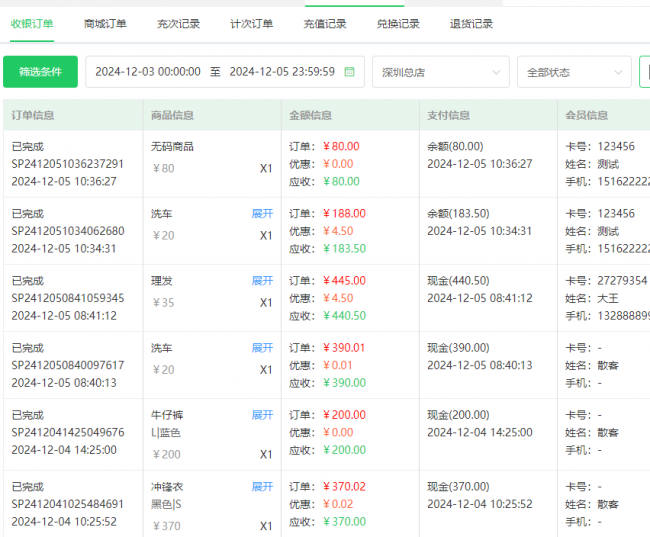Select order number SP2412041425049676
The width and height of the screenshot is (650, 537).
pyautogui.click(x=68, y=433)
